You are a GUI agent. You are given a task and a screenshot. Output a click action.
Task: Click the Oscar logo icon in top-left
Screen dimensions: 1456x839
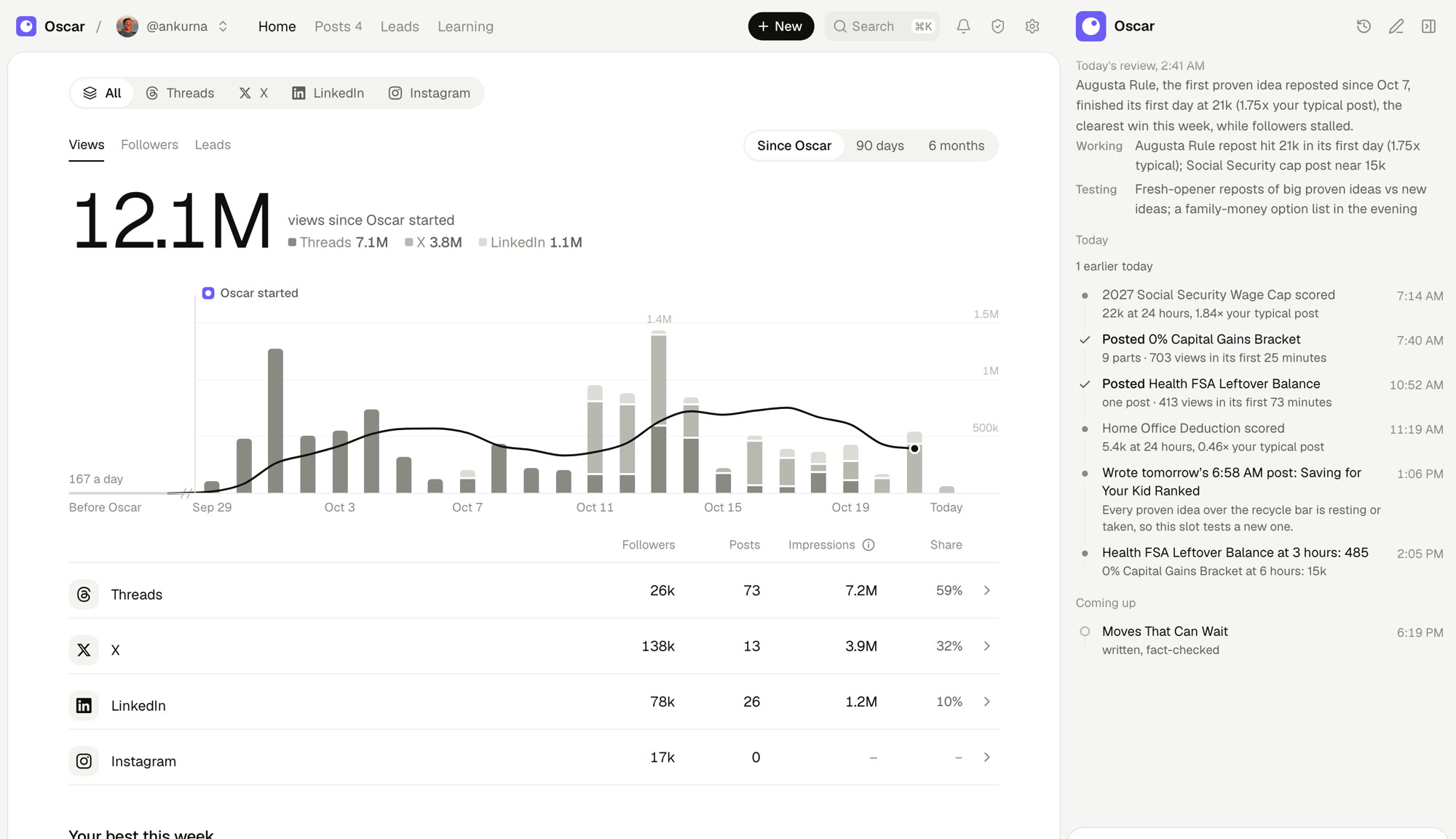(26, 26)
